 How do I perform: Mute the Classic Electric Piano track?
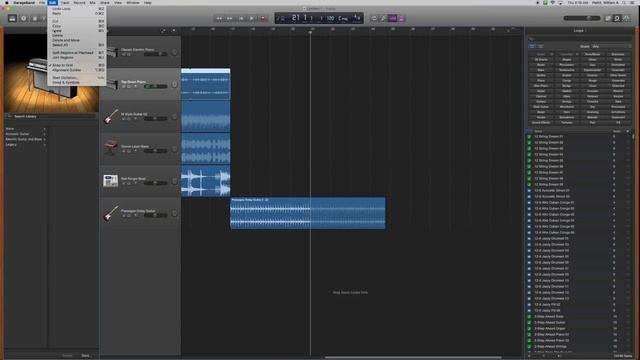[124, 54]
